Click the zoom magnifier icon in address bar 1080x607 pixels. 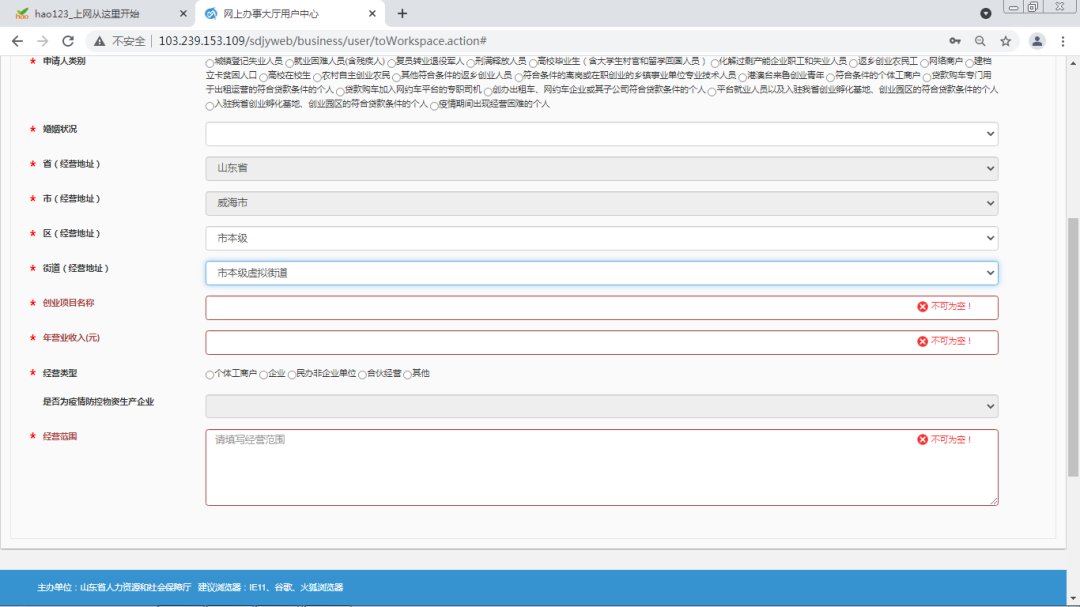coord(980,41)
